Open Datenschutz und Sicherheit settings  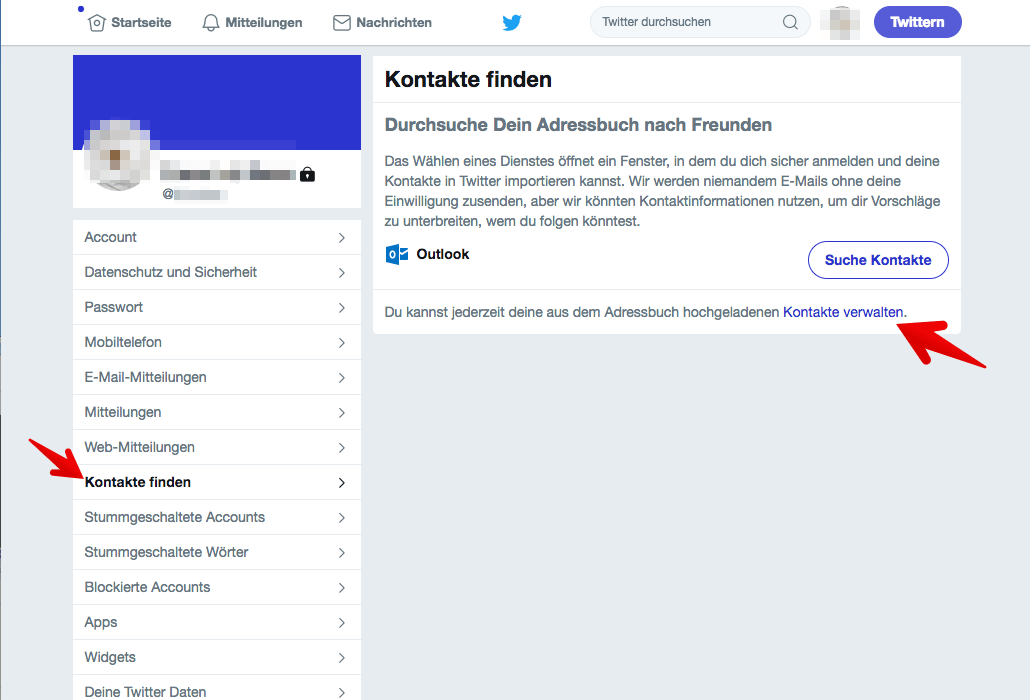coord(217,273)
